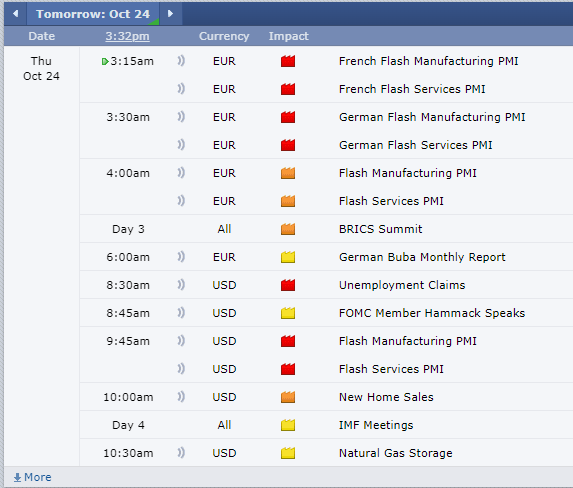
Task: Open the Tomorrow: Oct 24 tab
Action: click(x=93, y=14)
